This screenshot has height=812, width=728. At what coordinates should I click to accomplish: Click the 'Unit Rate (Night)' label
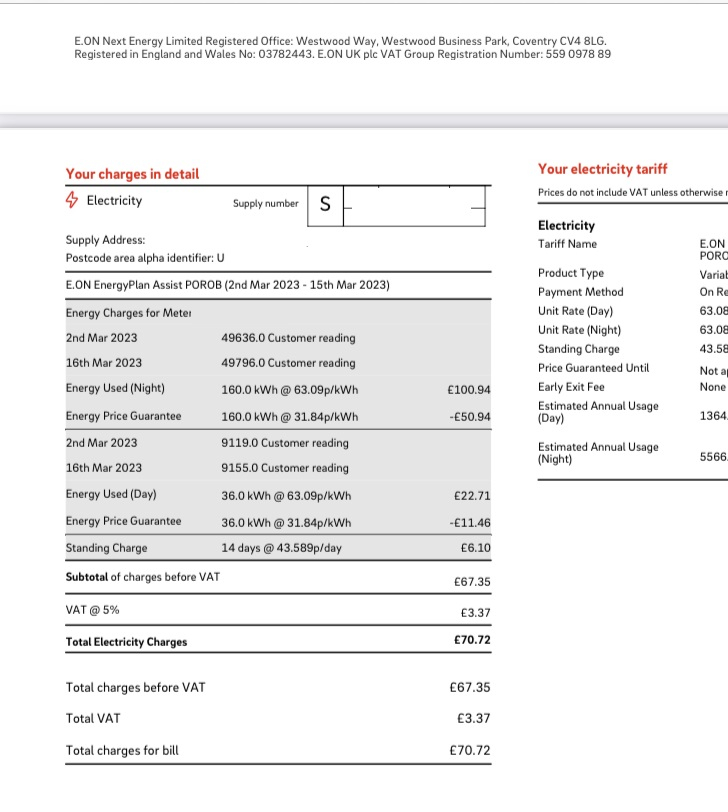(x=579, y=330)
